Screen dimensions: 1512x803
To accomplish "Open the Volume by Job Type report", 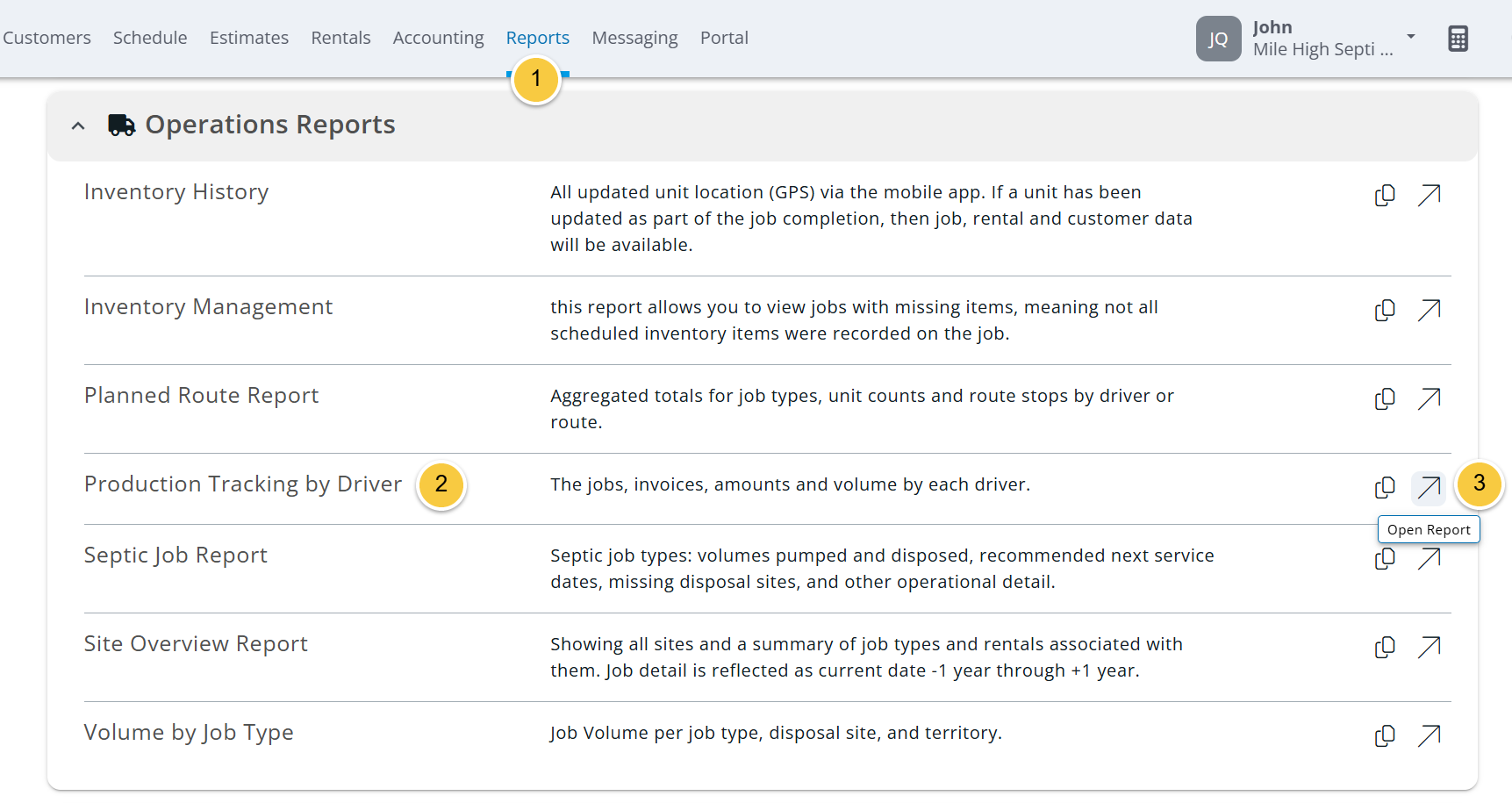I will click(x=1429, y=735).
